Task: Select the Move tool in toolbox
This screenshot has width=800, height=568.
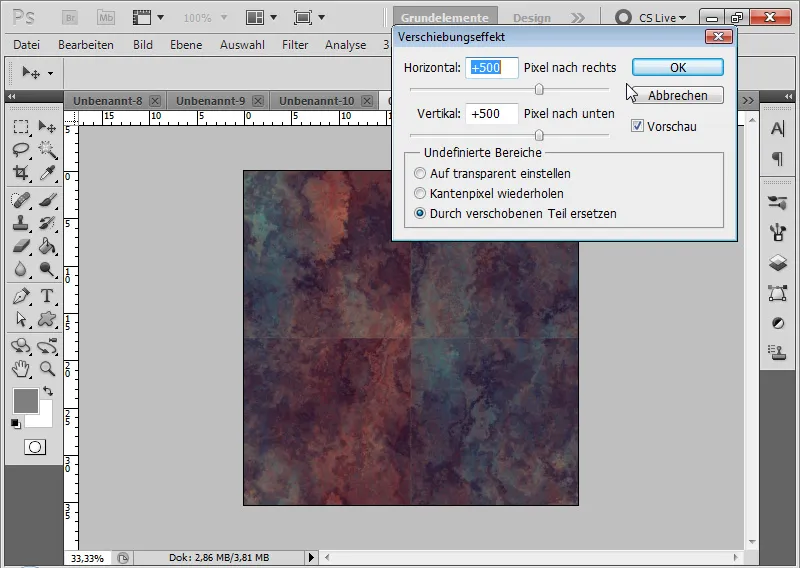Action: pos(47,127)
